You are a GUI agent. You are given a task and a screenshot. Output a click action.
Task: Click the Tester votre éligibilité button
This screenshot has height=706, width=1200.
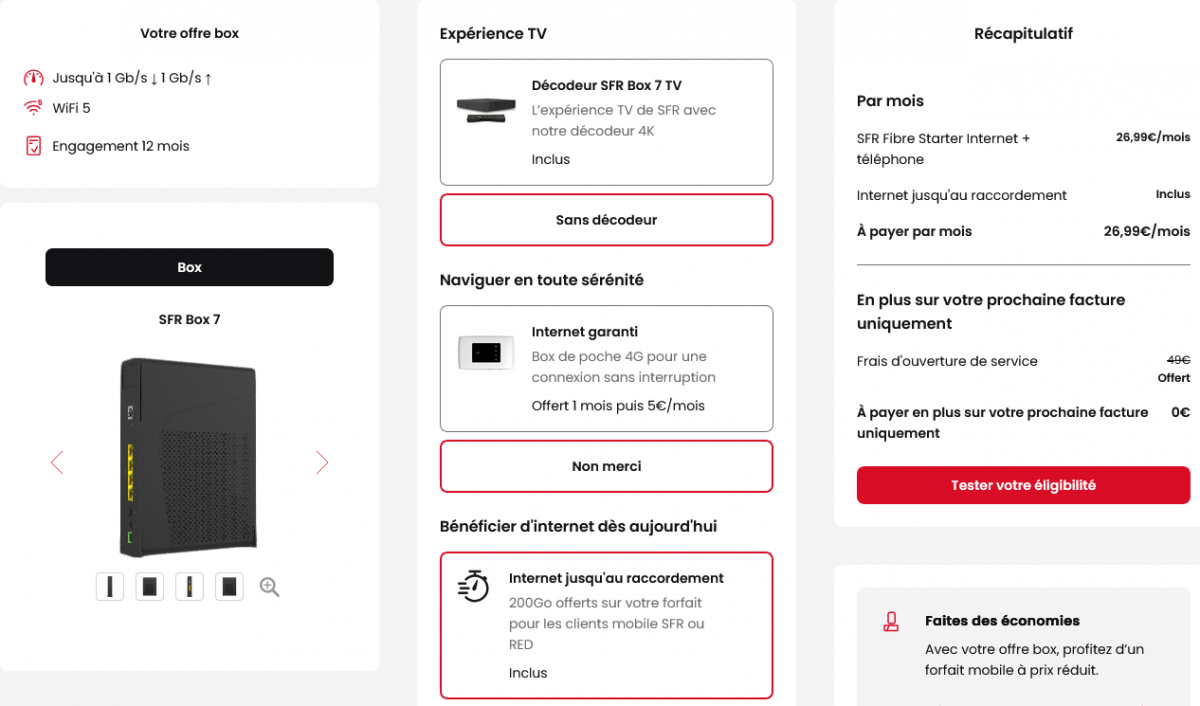[x=1023, y=485]
